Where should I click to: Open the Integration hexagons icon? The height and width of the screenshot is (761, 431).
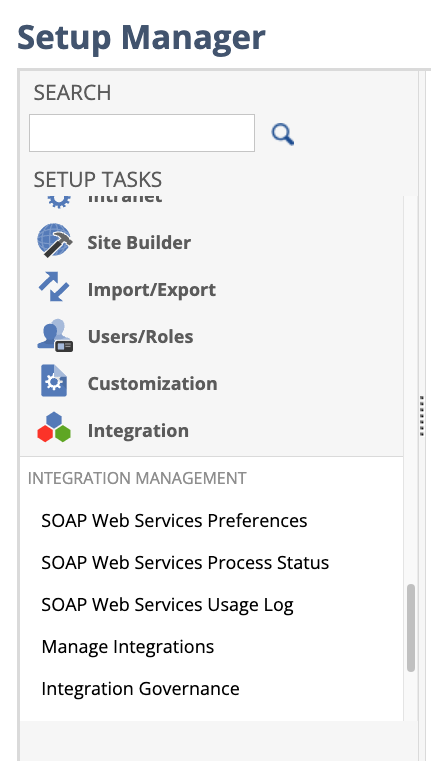(x=54, y=428)
